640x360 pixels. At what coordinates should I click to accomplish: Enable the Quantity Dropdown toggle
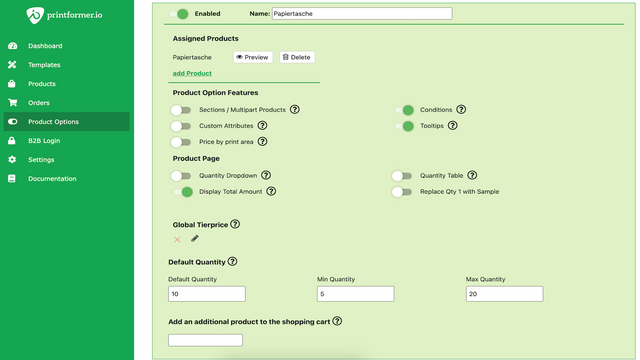click(181, 176)
